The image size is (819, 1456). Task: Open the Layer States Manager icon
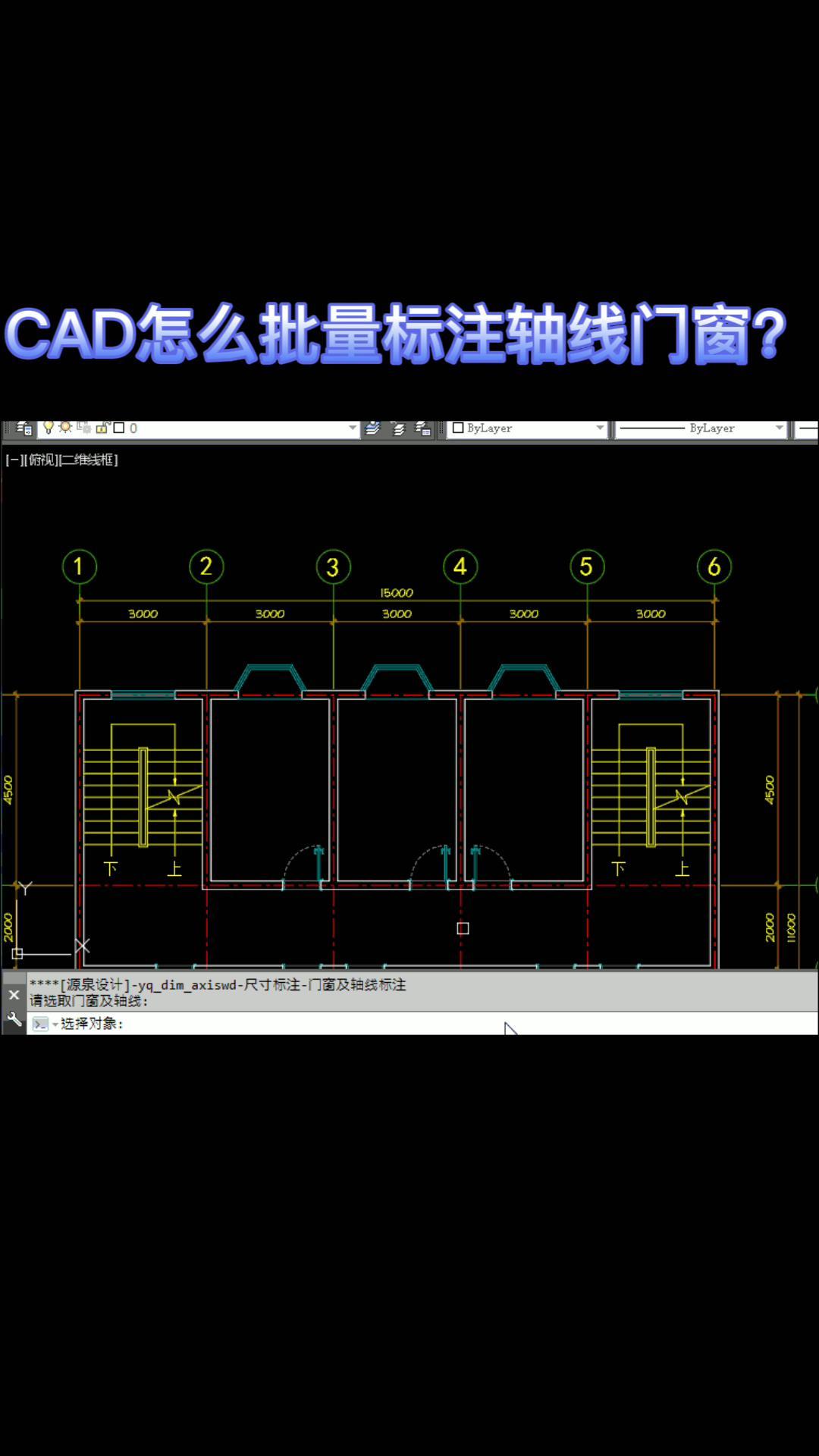[423, 428]
